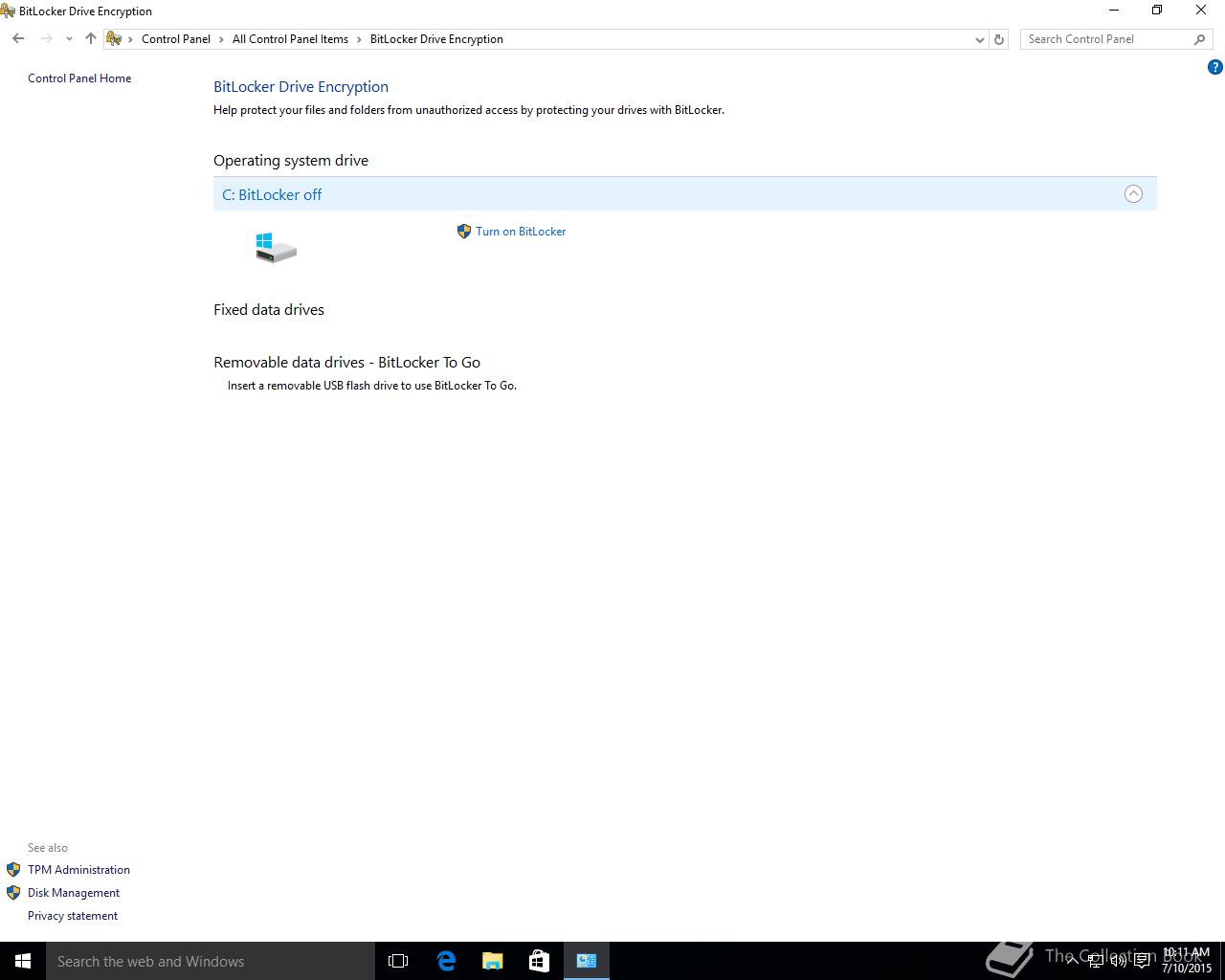This screenshot has height=980, width=1225.
Task: Click the C: drive Windows disk icon
Action: point(276,248)
